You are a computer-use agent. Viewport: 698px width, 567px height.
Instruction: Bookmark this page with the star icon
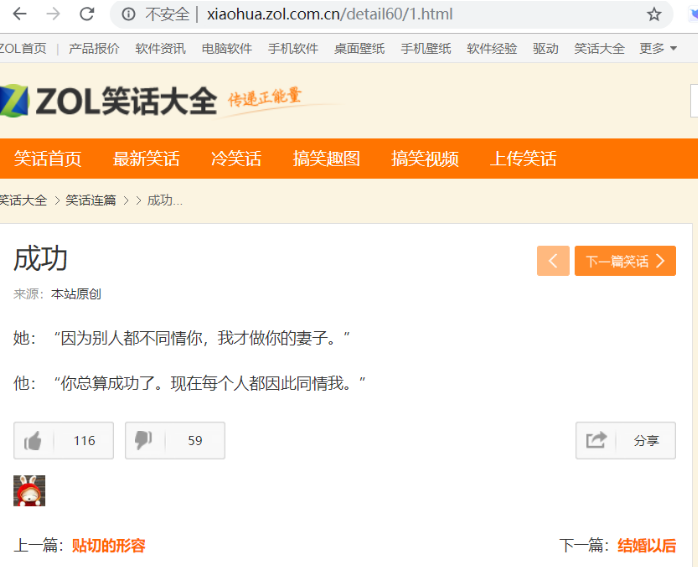point(654,14)
